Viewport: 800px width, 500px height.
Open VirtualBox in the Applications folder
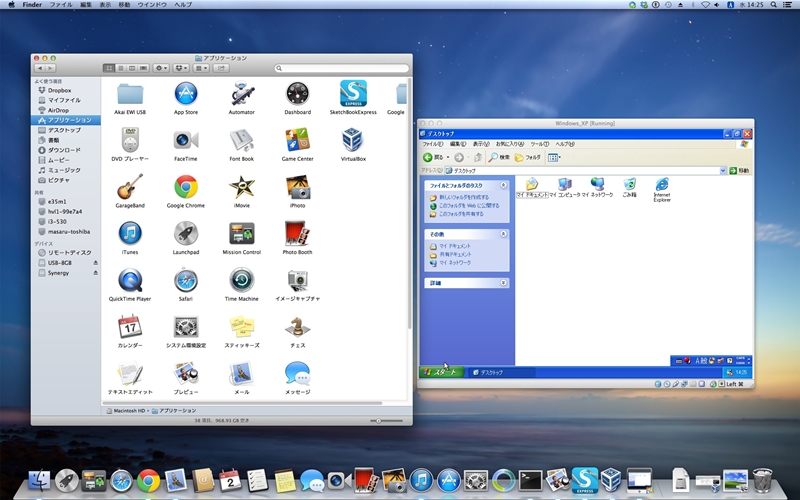pyautogui.click(x=353, y=139)
